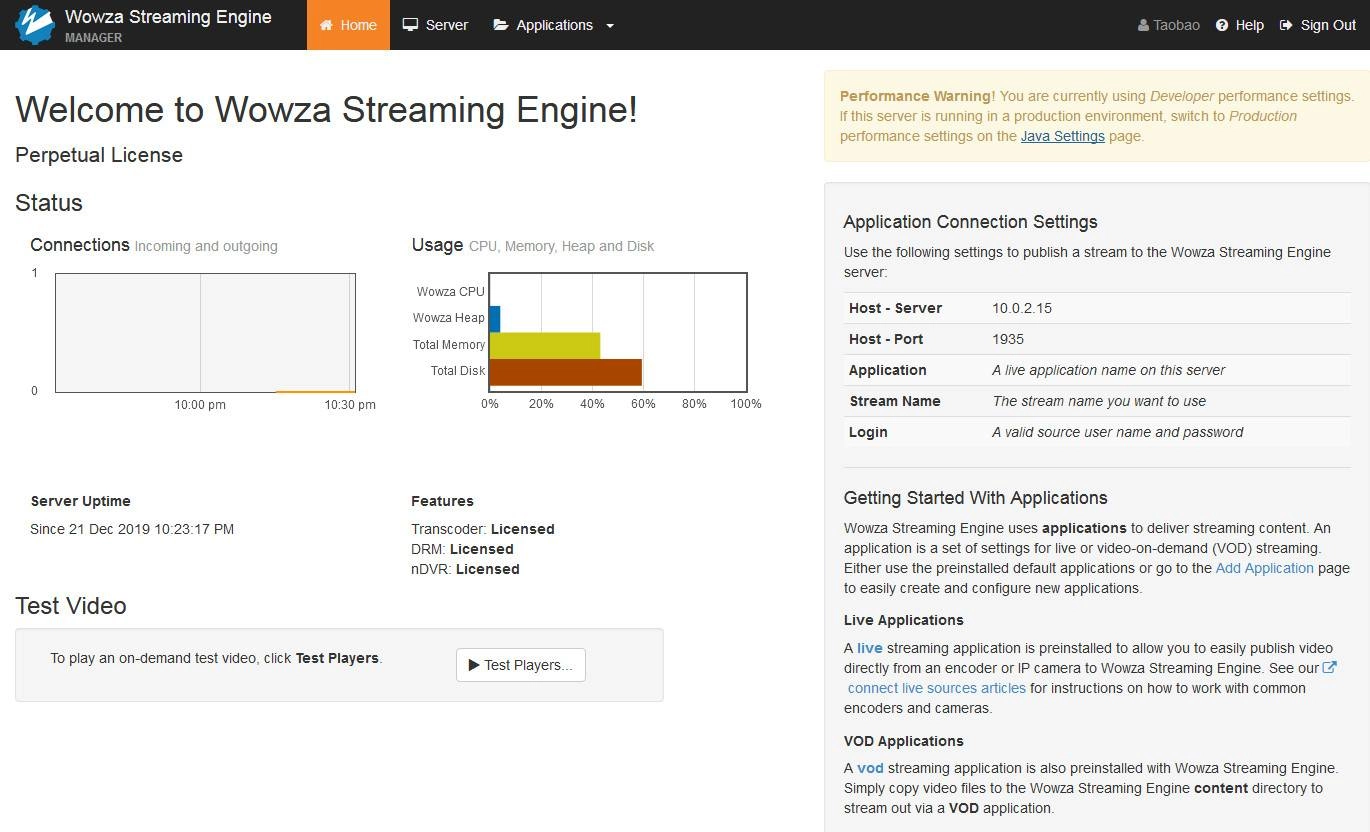Click the blue Wowza Heap usage bar
Image resolution: width=1370 pixels, height=832 pixels.
495,318
